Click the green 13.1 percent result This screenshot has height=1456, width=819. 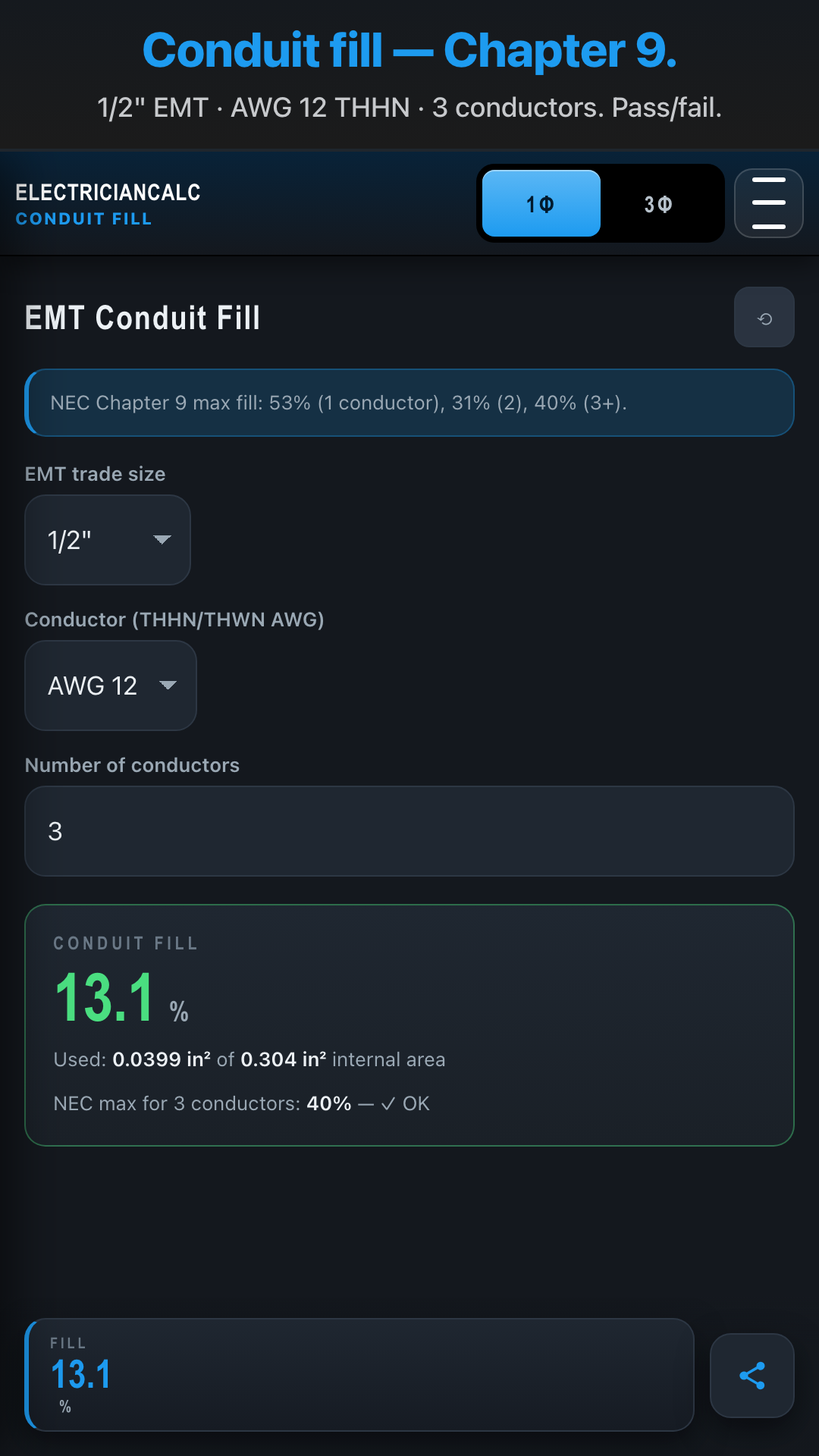(105, 998)
